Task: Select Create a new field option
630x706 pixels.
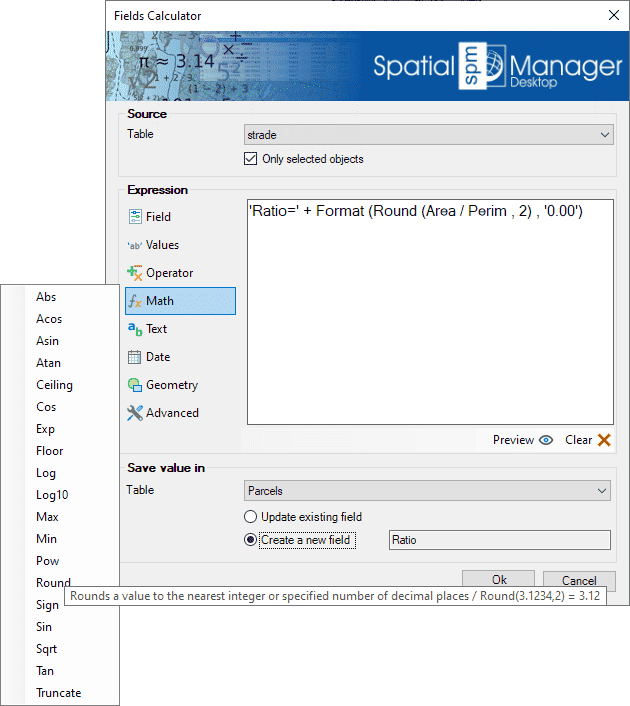Action: (x=251, y=540)
